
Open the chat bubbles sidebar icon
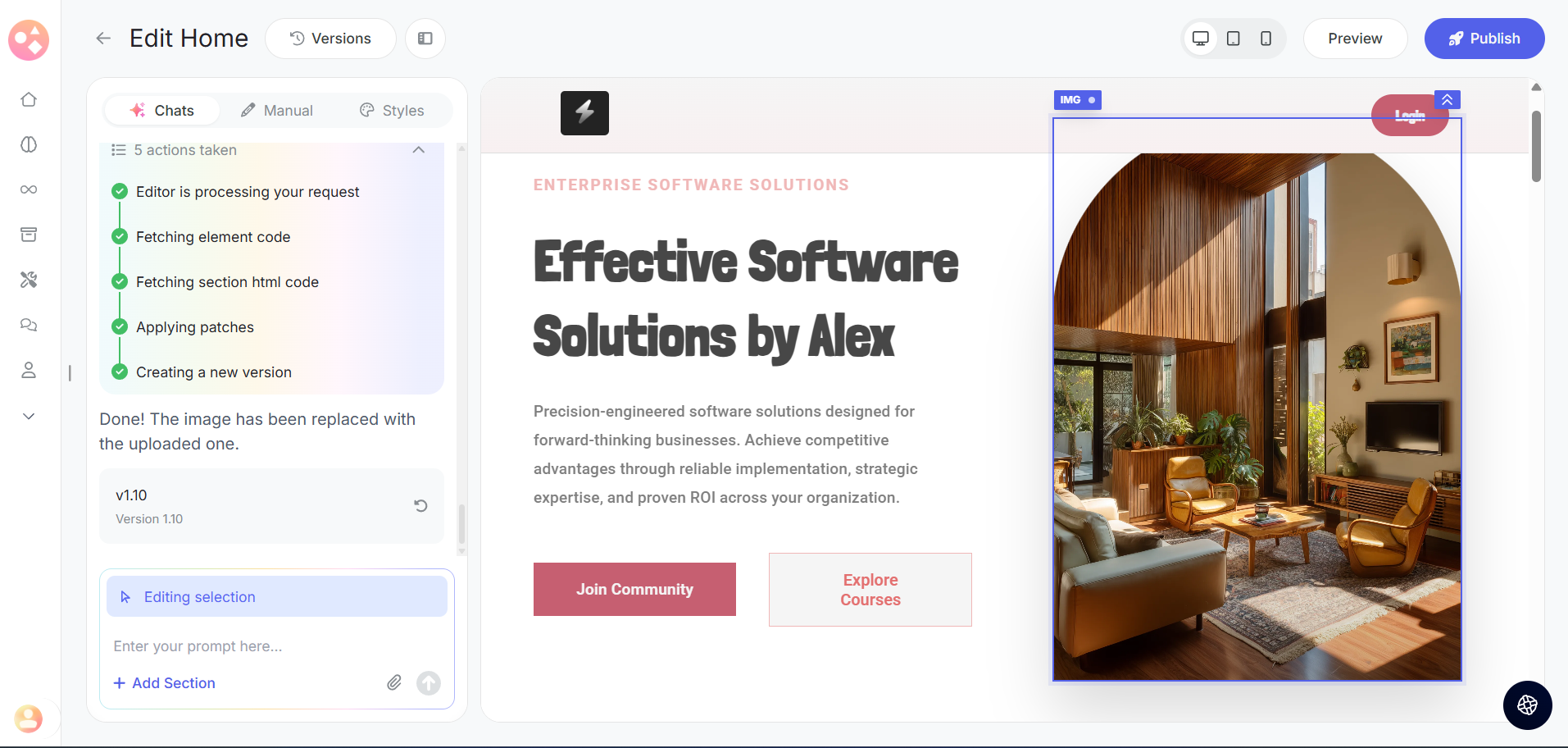click(29, 325)
